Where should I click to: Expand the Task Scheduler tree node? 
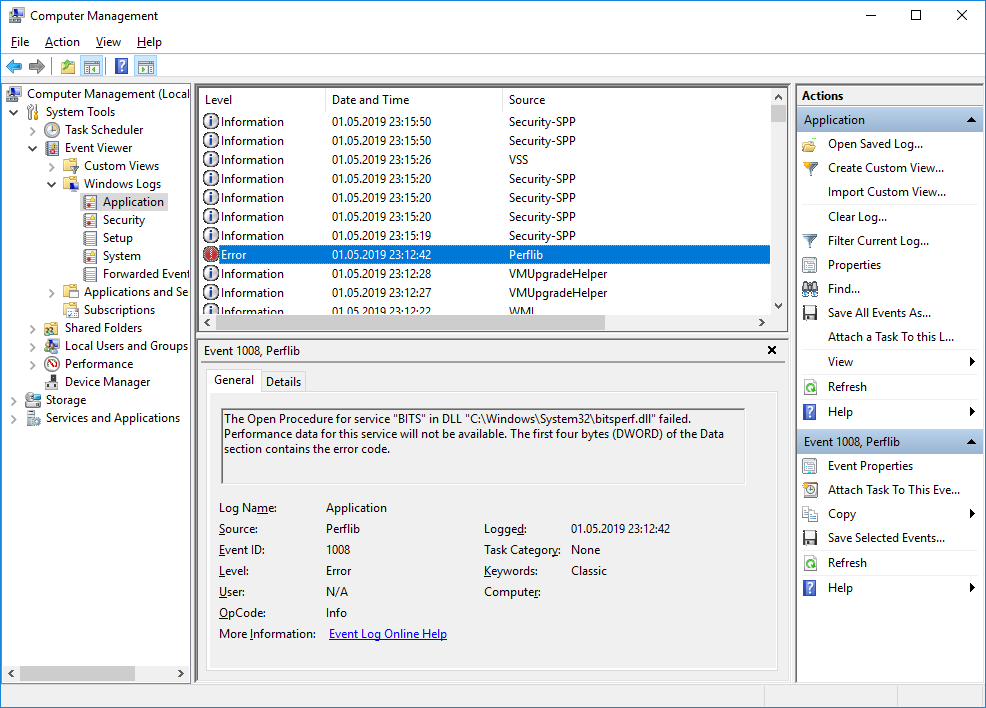[x=33, y=131]
